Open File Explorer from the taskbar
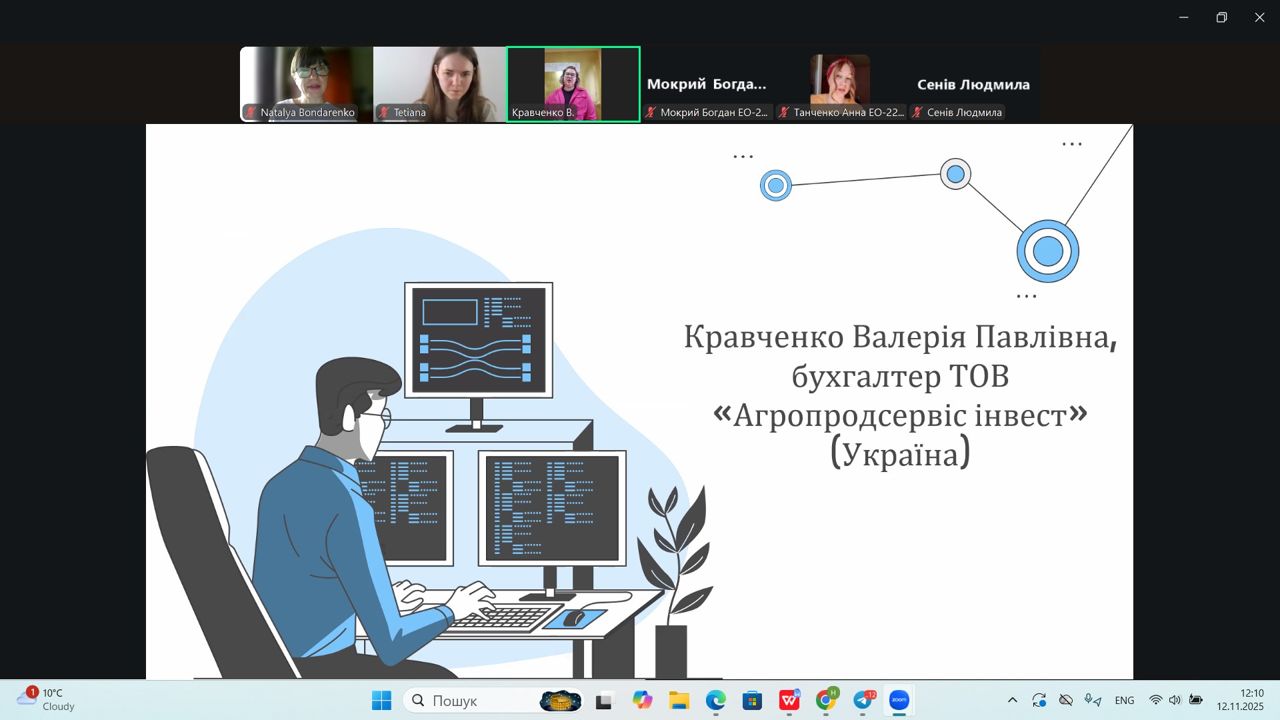The image size is (1280, 720). (x=678, y=700)
